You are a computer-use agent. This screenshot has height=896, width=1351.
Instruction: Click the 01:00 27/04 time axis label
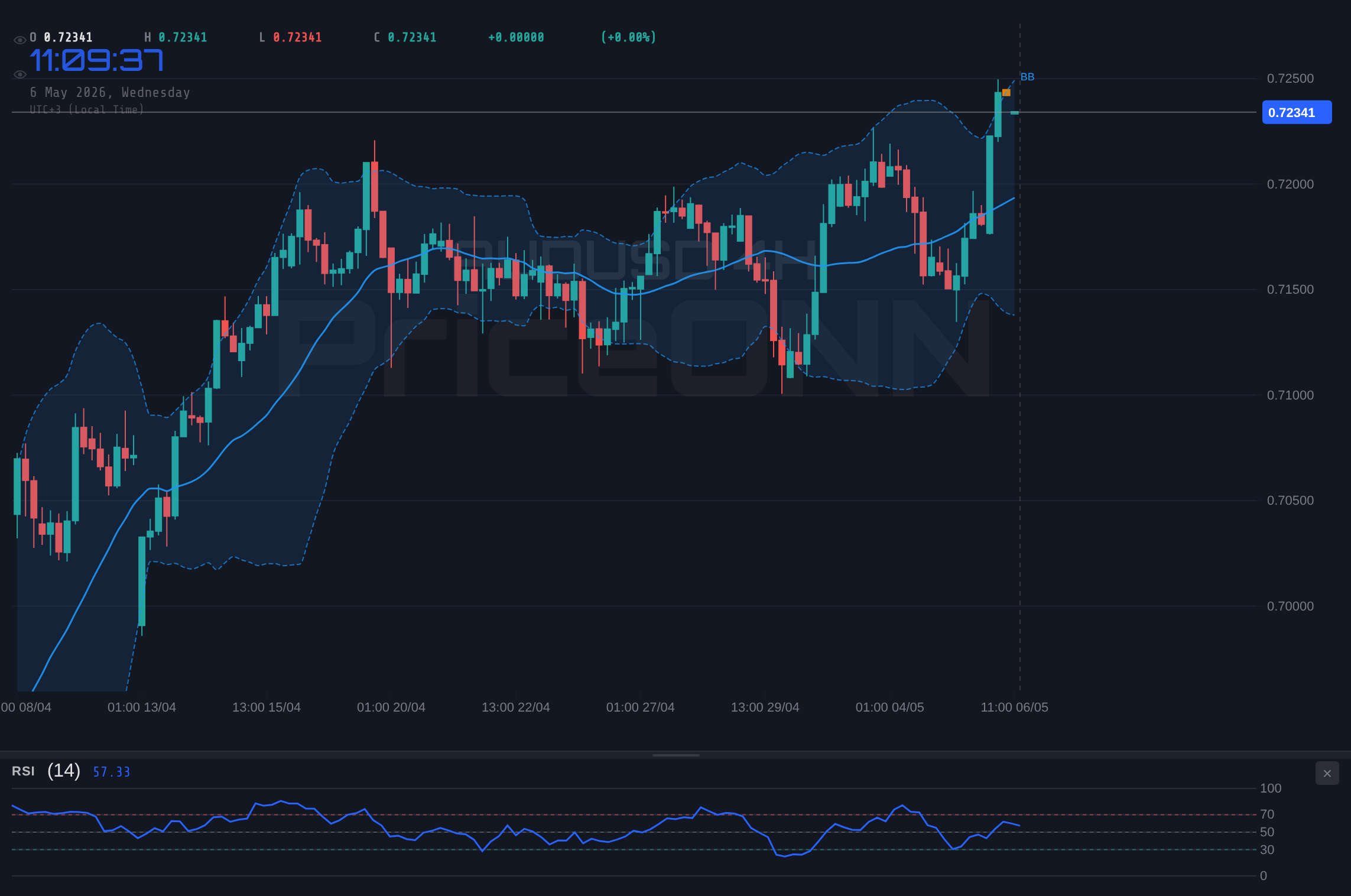(x=641, y=707)
